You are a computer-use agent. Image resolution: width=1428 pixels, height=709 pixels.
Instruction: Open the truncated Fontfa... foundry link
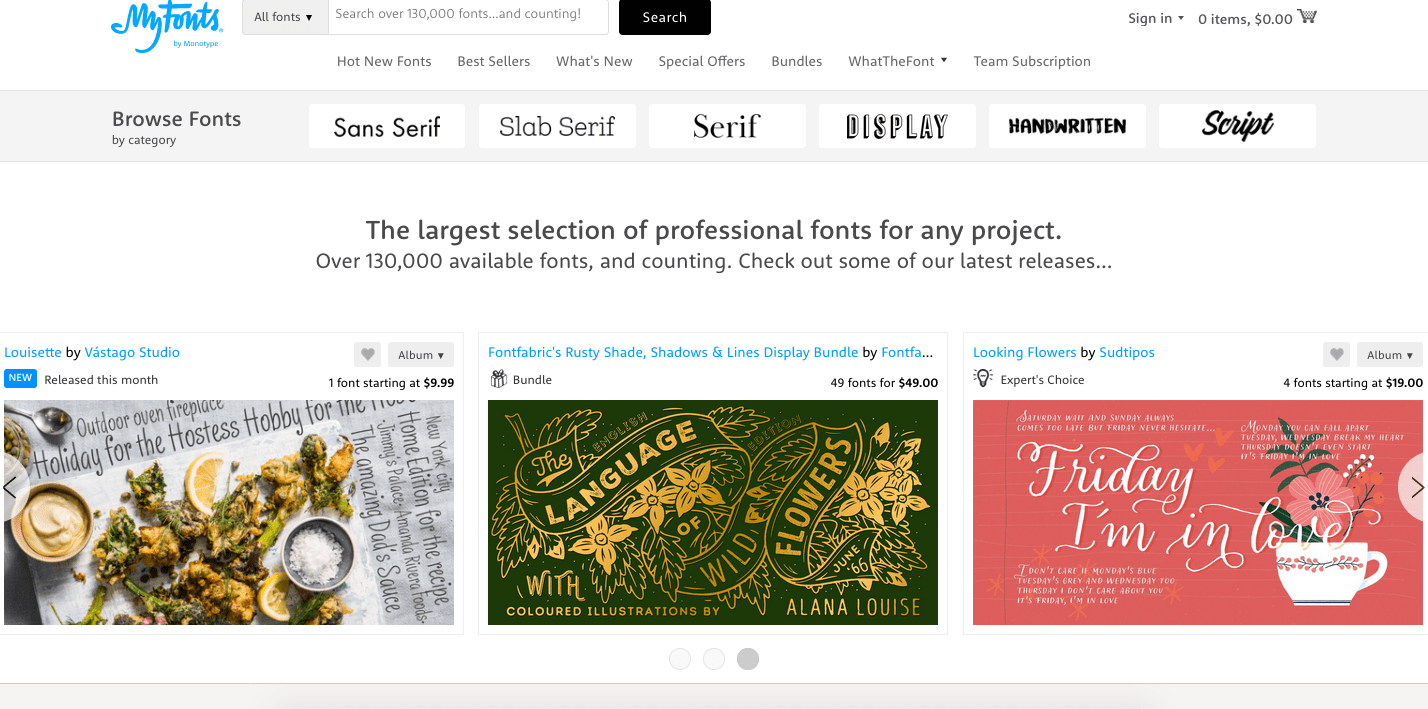[x=908, y=352]
